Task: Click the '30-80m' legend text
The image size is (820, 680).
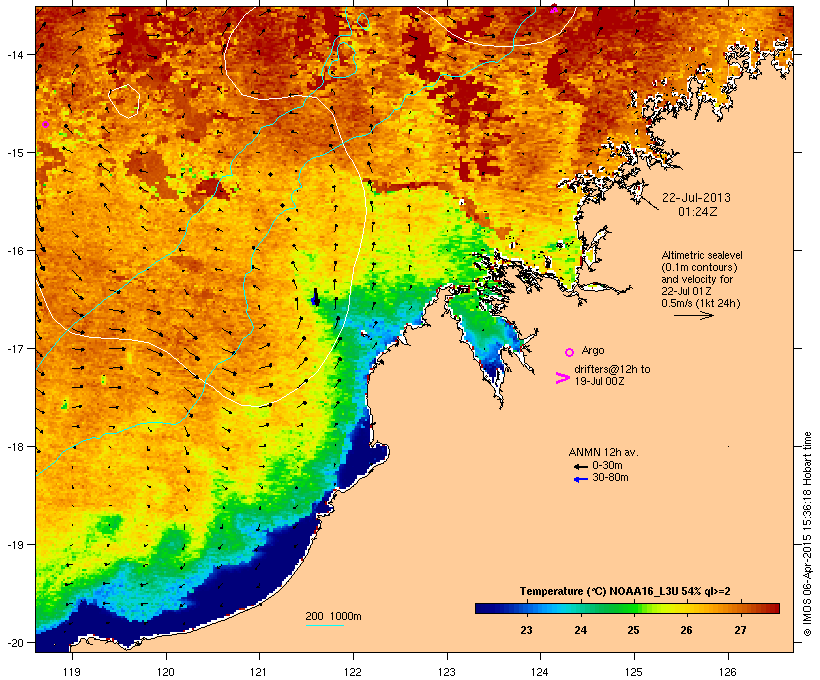Action: click(610, 478)
